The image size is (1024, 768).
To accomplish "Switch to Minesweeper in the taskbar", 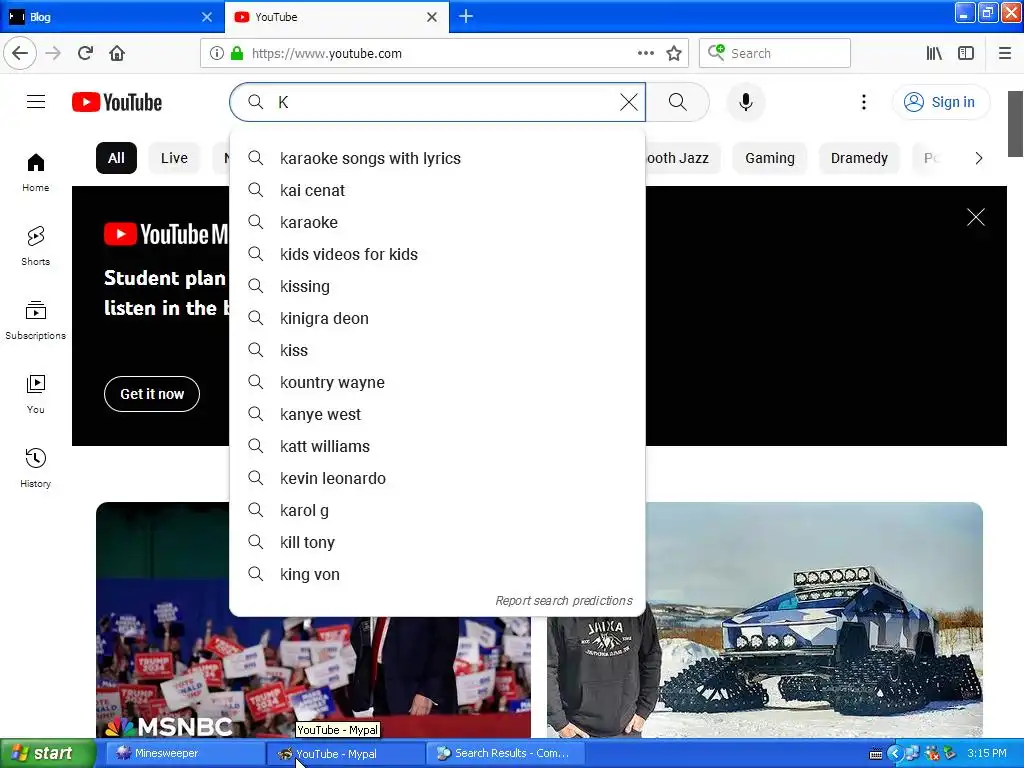I will (x=185, y=753).
